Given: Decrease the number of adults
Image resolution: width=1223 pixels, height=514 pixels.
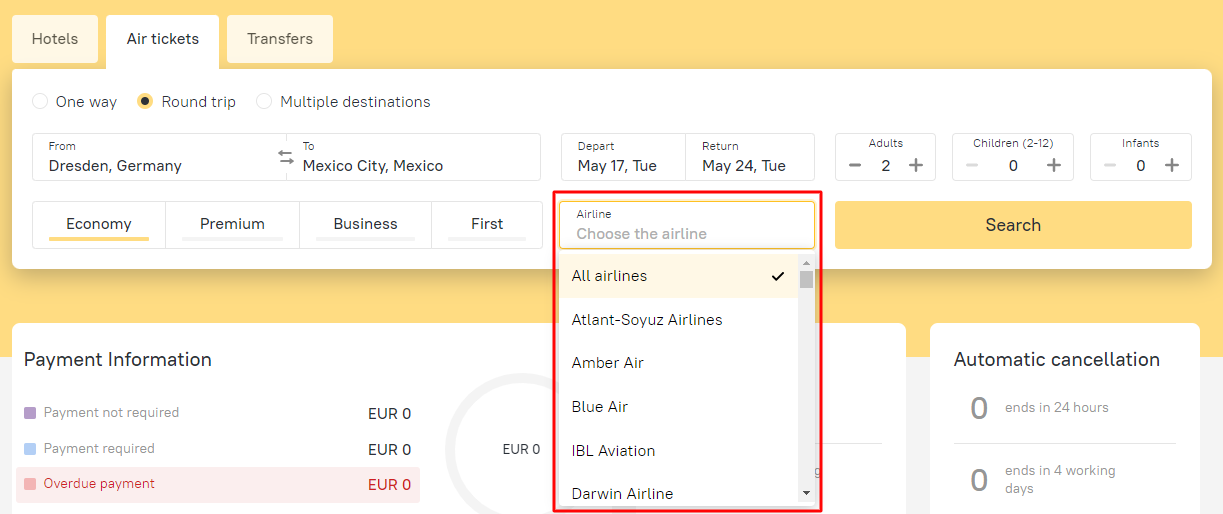Looking at the screenshot, I should click(x=855, y=165).
